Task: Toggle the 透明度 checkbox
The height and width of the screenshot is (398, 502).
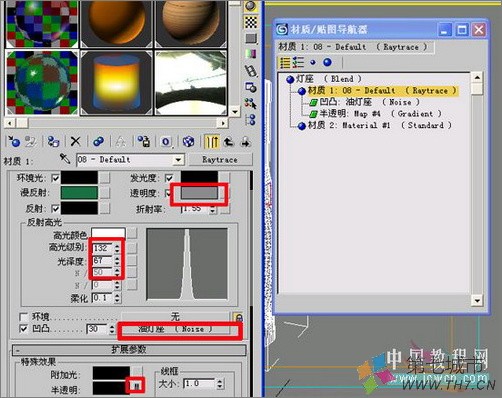Action: 168,193
